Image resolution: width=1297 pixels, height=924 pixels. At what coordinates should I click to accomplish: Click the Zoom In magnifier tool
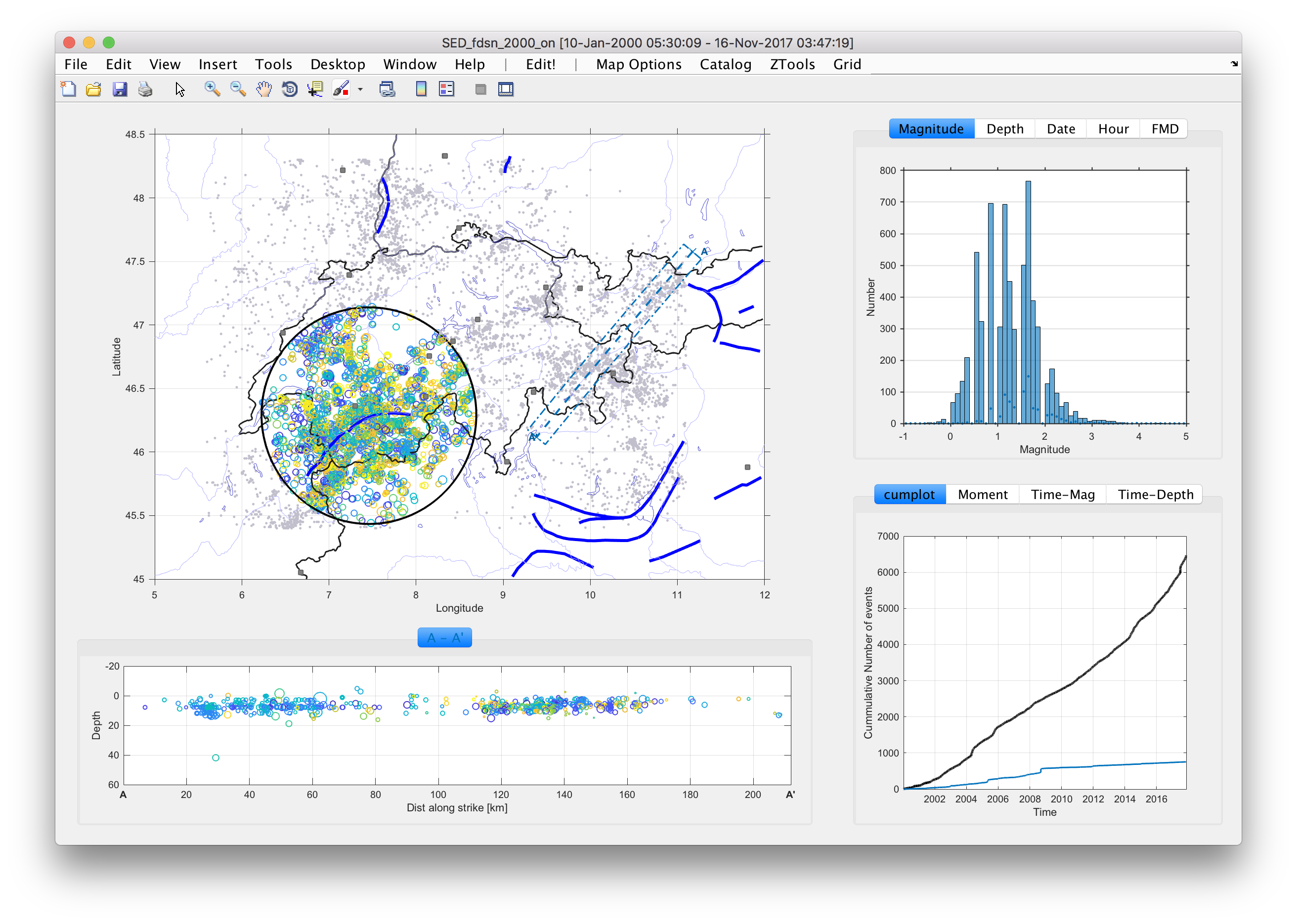tap(212, 89)
